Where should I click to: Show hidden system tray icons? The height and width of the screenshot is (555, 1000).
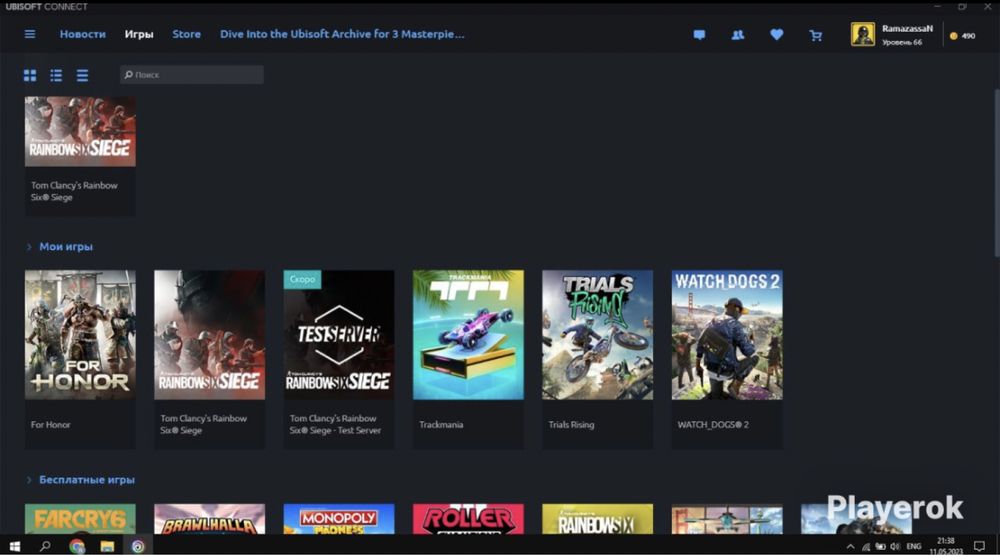[x=850, y=547]
